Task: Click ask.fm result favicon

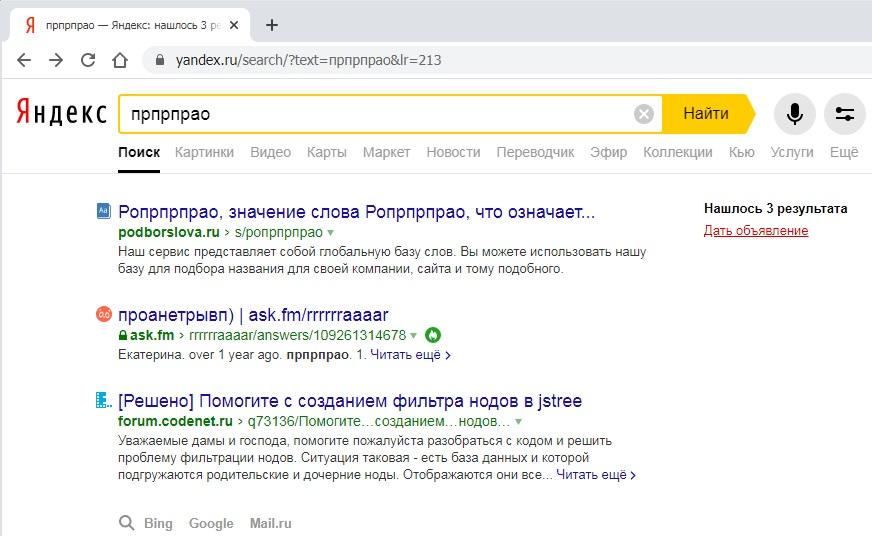Action: pos(104,314)
